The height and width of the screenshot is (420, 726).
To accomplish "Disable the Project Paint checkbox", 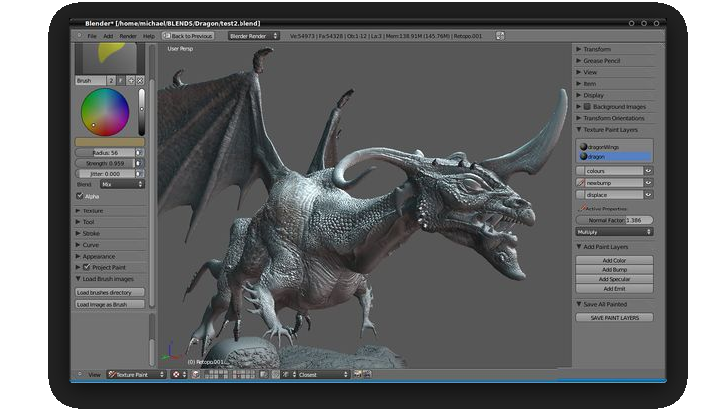I will [86, 267].
